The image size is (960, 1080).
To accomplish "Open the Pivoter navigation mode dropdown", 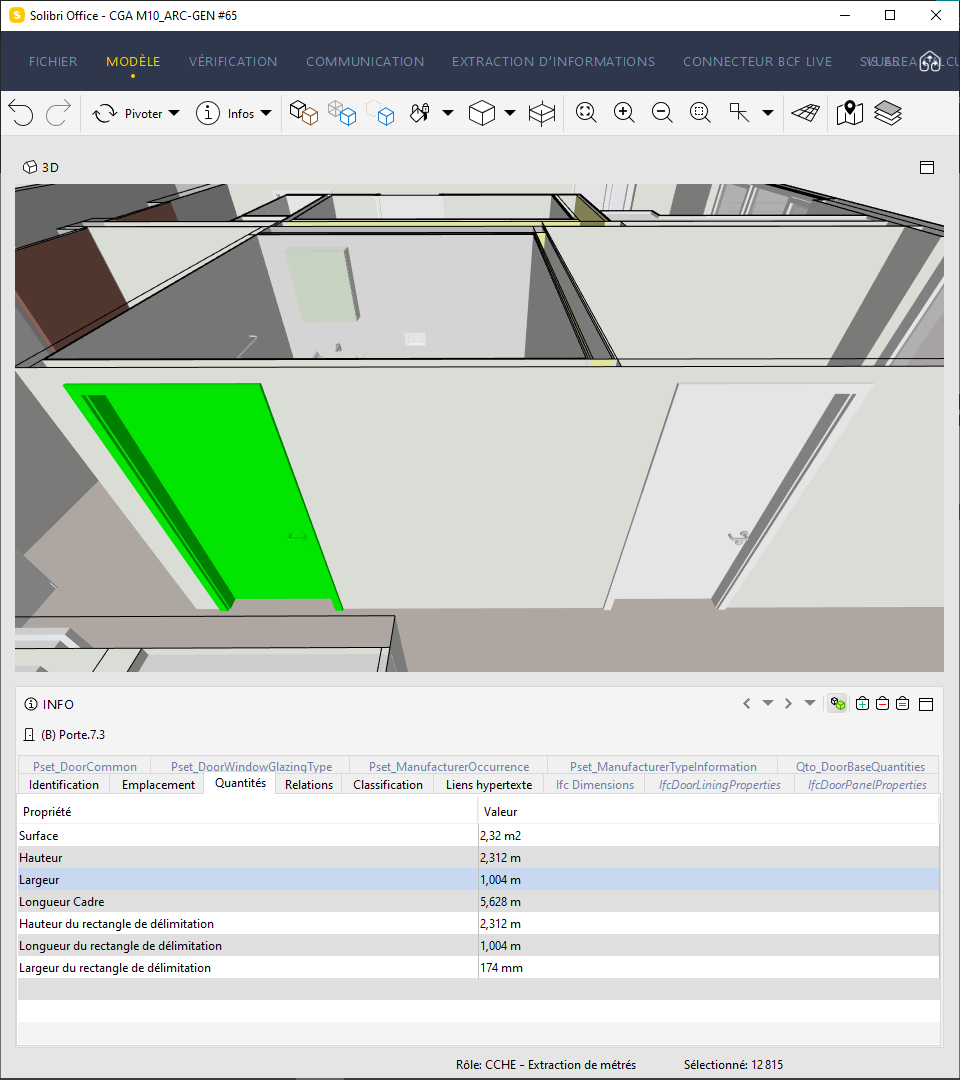I will point(174,113).
